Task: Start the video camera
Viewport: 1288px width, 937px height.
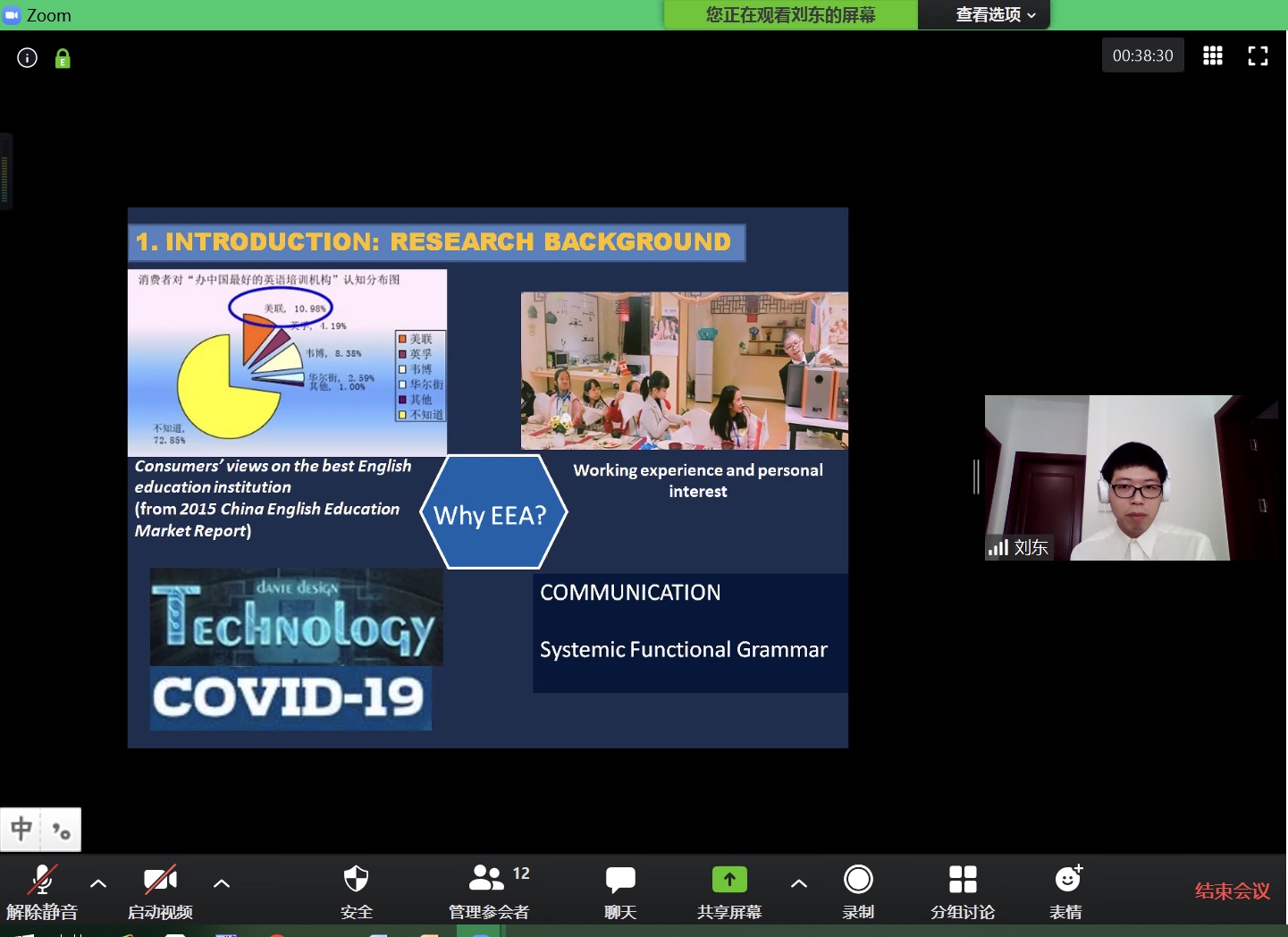Action: [x=160, y=889]
